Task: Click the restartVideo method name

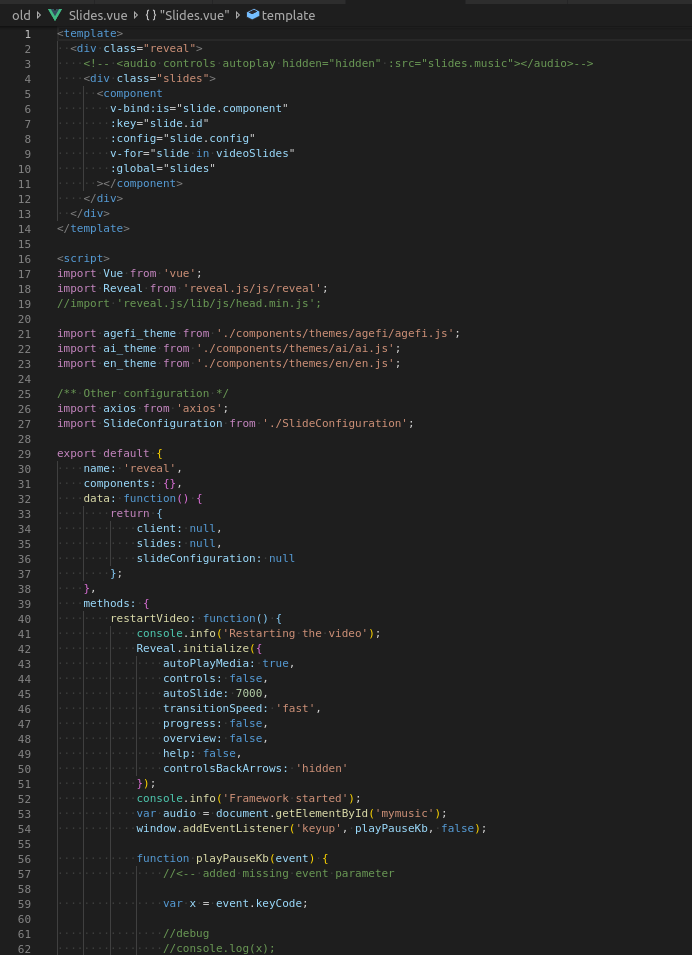Action: [x=149, y=618]
